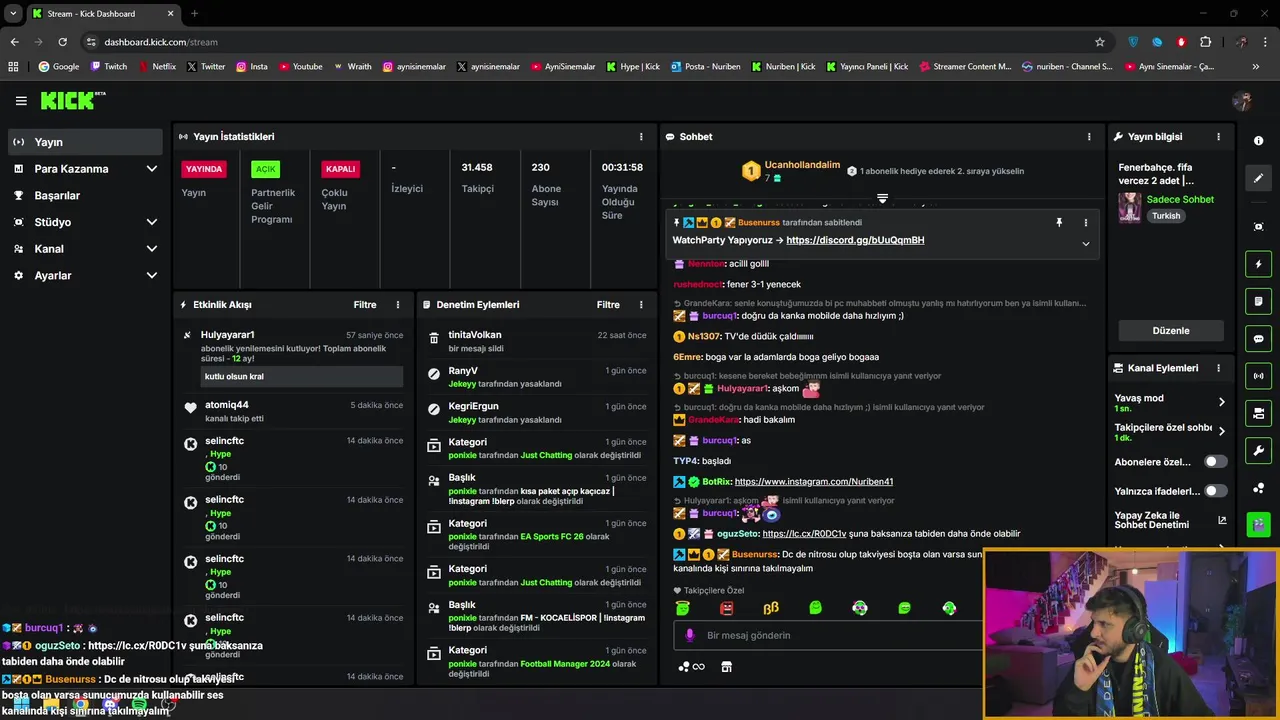The height and width of the screenshot is (720, 1280).
Task: Expand the Stüdyo sidebar section
Action: tap(152, 222)
